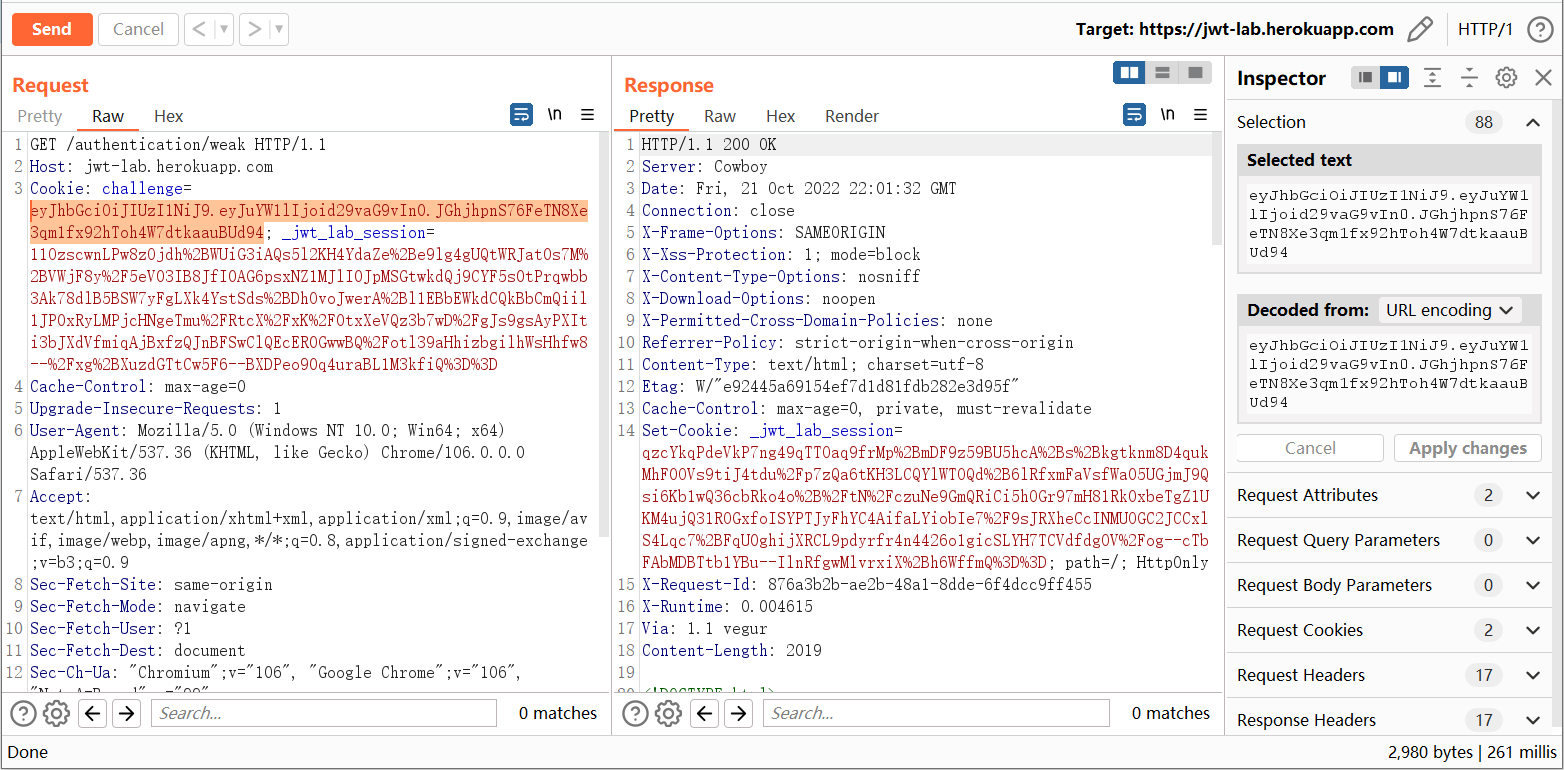Open help via top-right question icon
Screen dimensions: 1564x770
click(x=1540, y=29)
